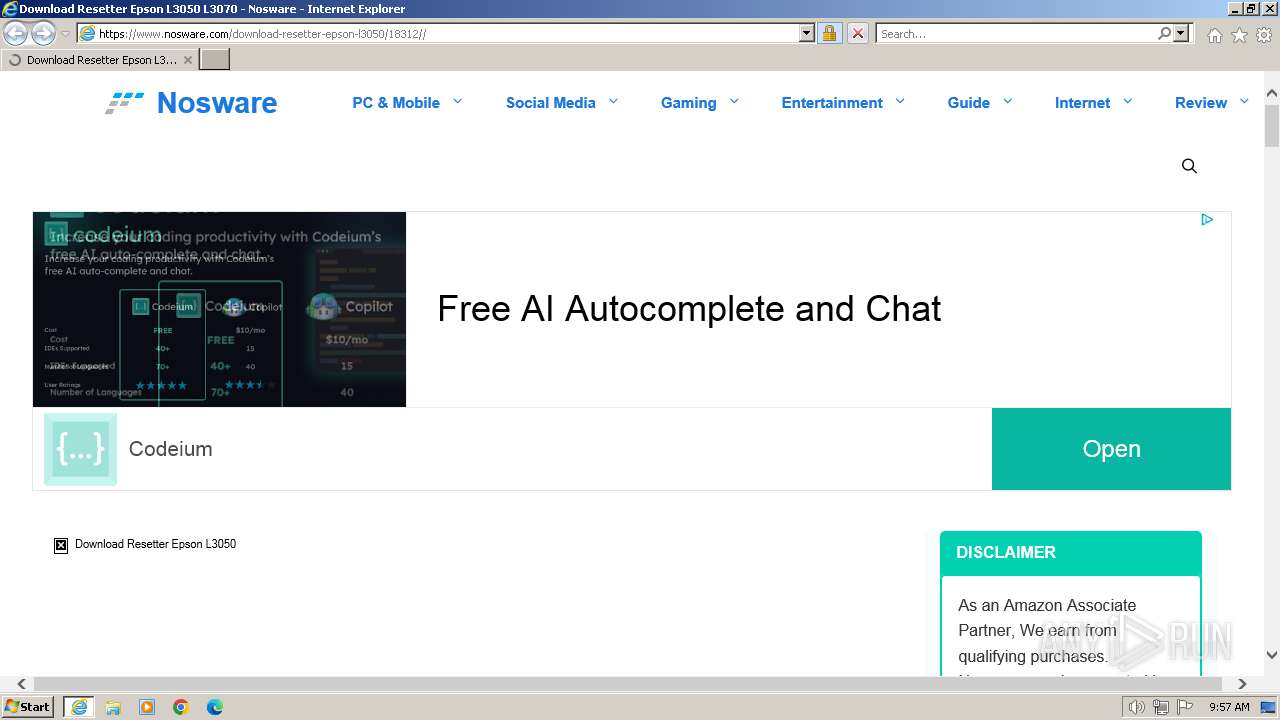Click the Nosware logo

point(191,103)
